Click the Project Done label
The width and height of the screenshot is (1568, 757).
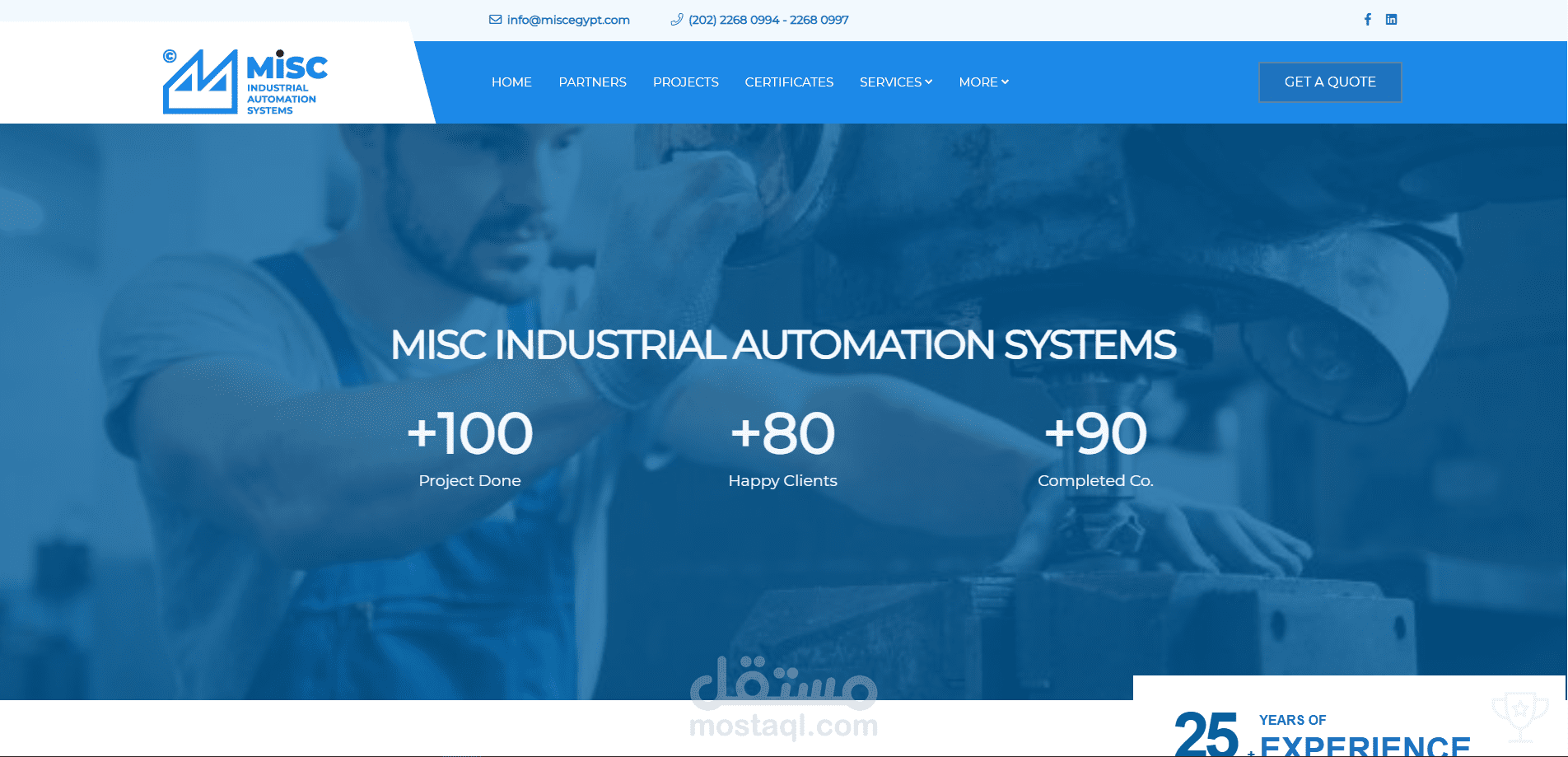pyautogui.click(x=469, y=480)
